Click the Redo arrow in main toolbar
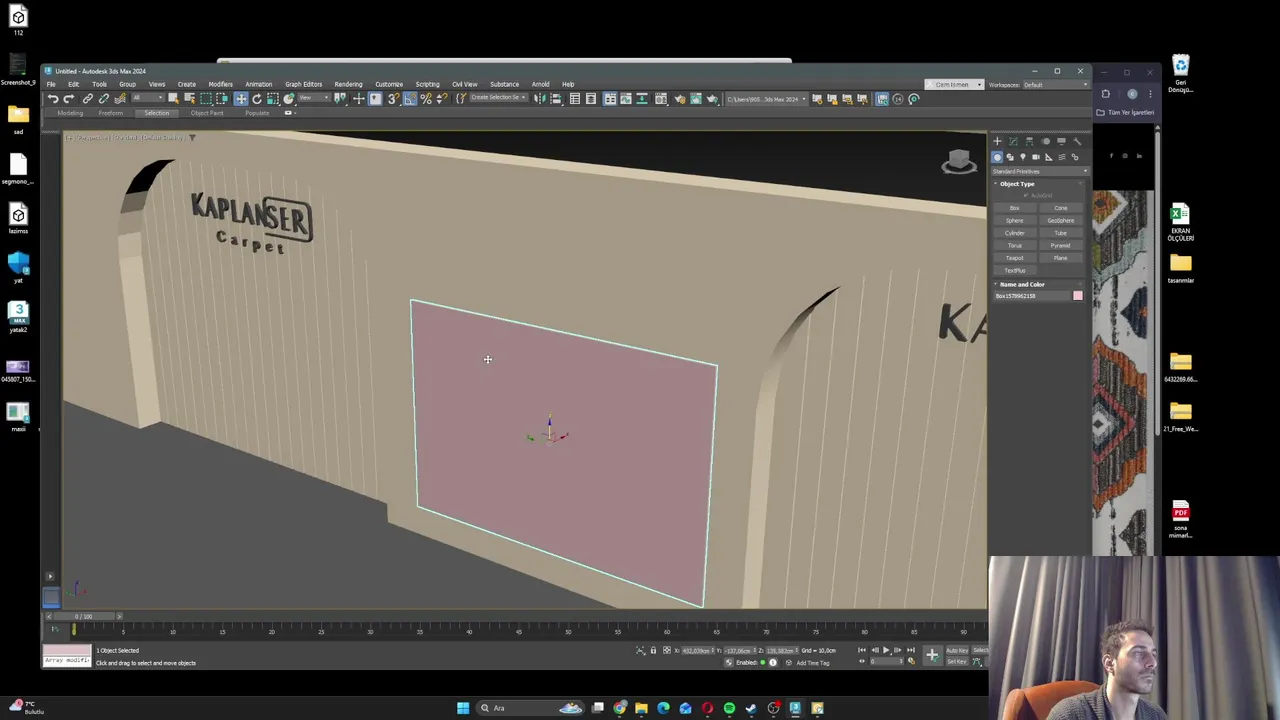Screen dimensions: 1280x720 (x=68, y=98)
